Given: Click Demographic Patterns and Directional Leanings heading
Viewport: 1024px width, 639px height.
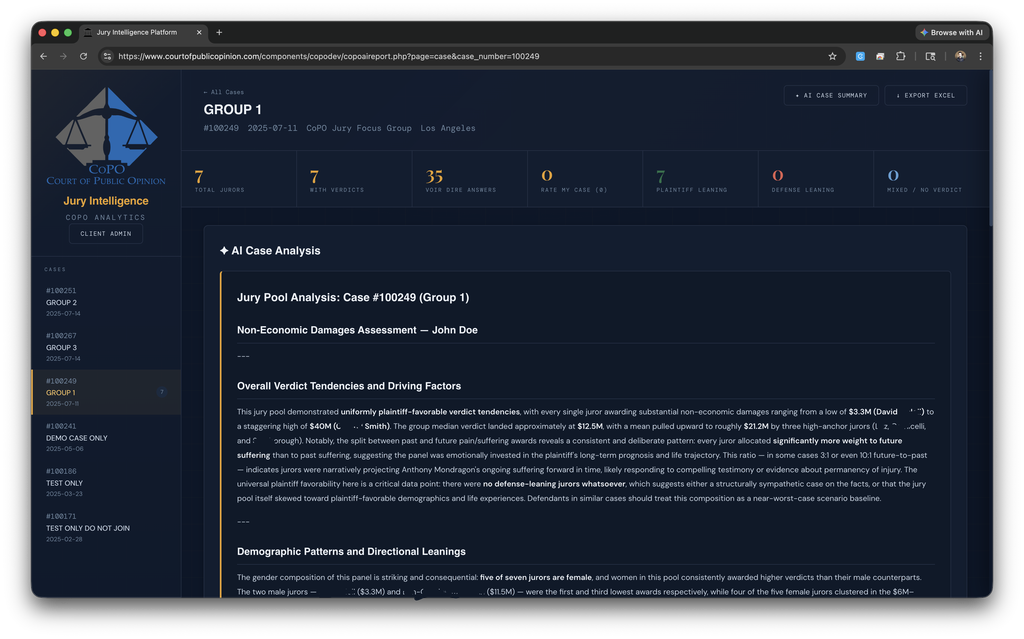Looking at the screenshot, I should coord(351,551).
